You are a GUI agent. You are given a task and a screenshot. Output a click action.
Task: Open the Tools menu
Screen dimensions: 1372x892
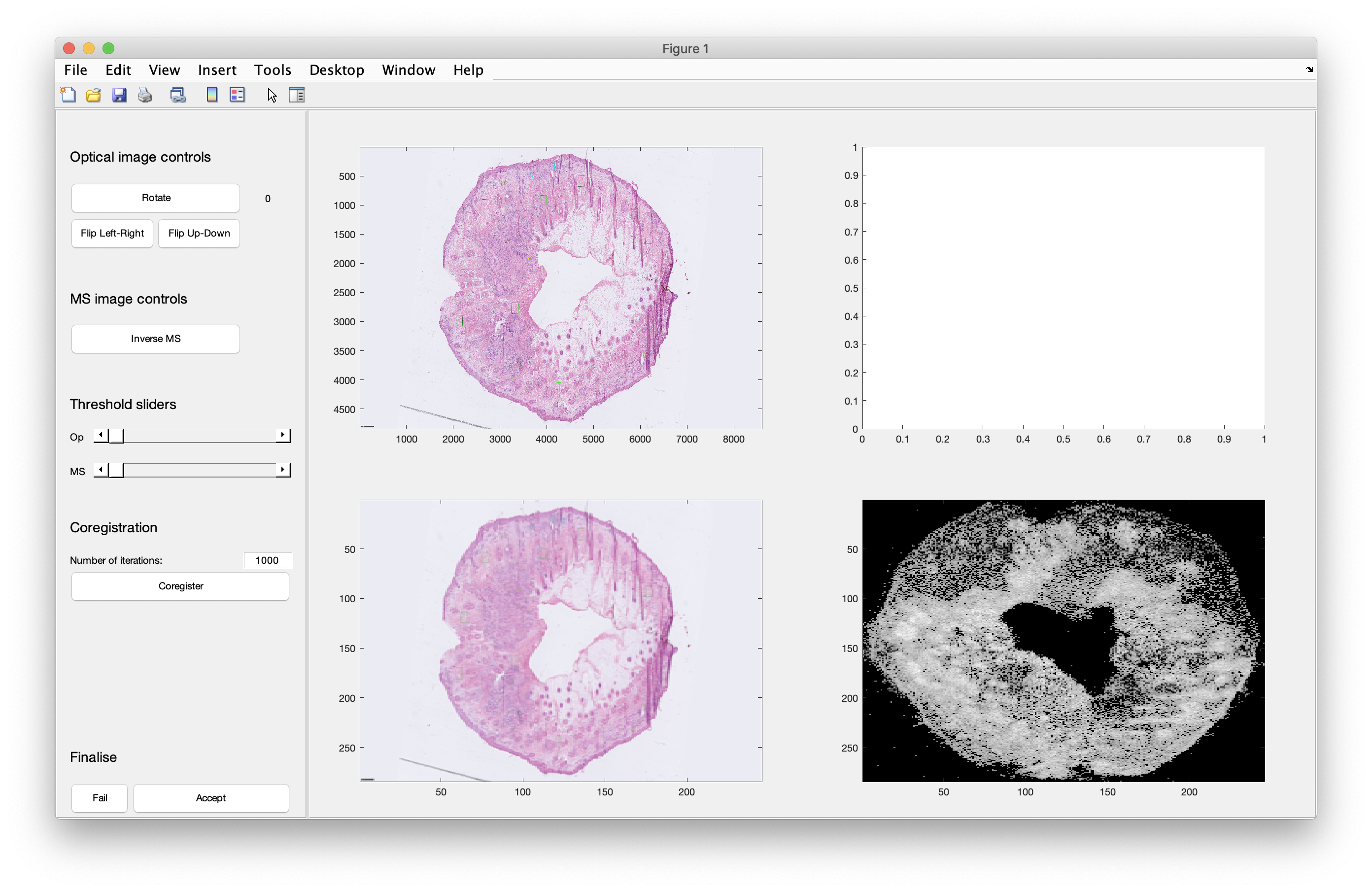coord(272,70)
